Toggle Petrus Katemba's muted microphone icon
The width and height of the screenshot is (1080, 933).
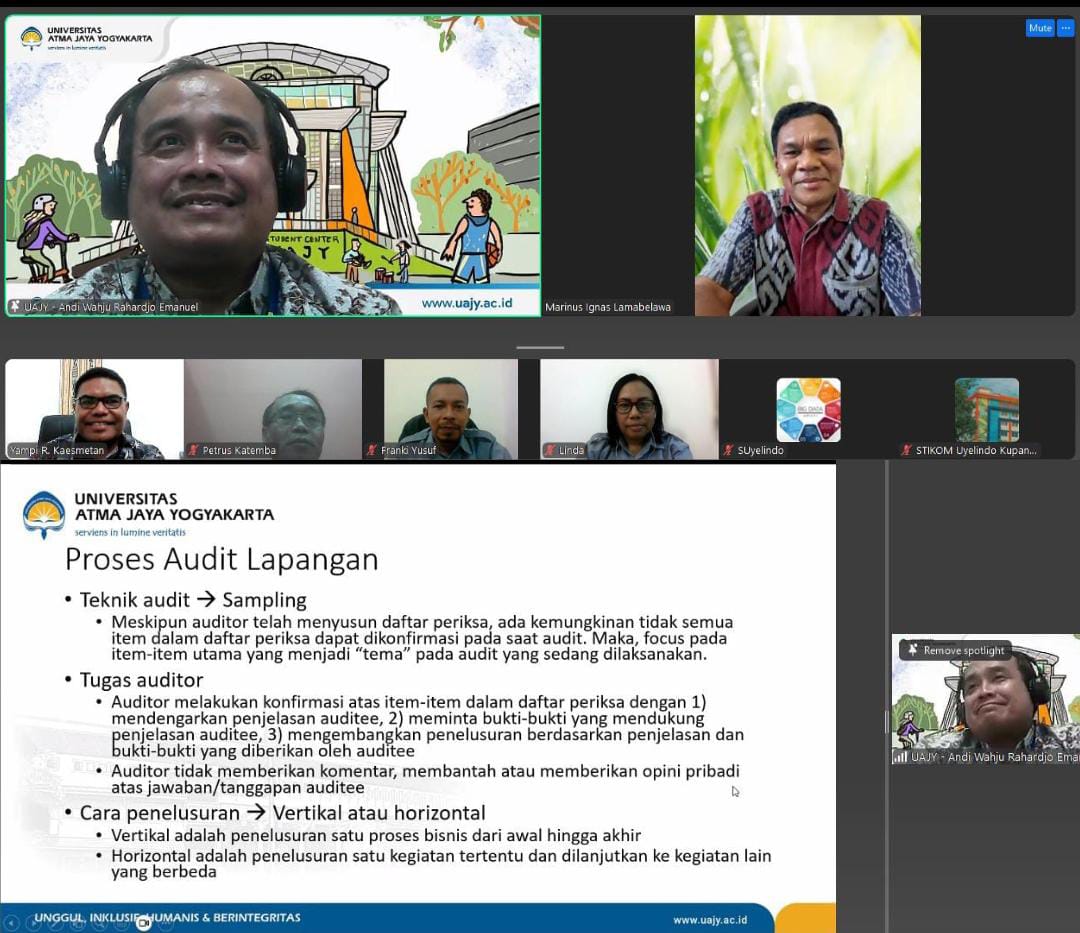(x=193, y=450)
